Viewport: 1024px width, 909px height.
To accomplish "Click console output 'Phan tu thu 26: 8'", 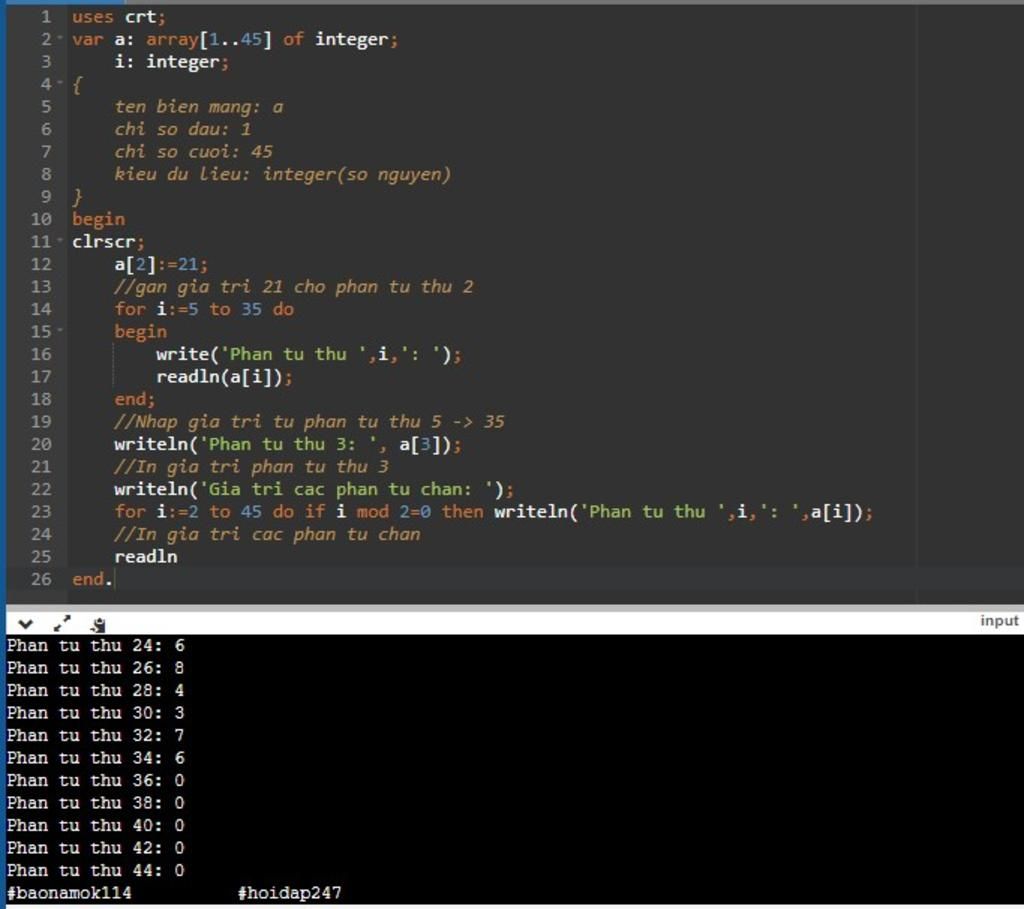I will click(96, 668).
